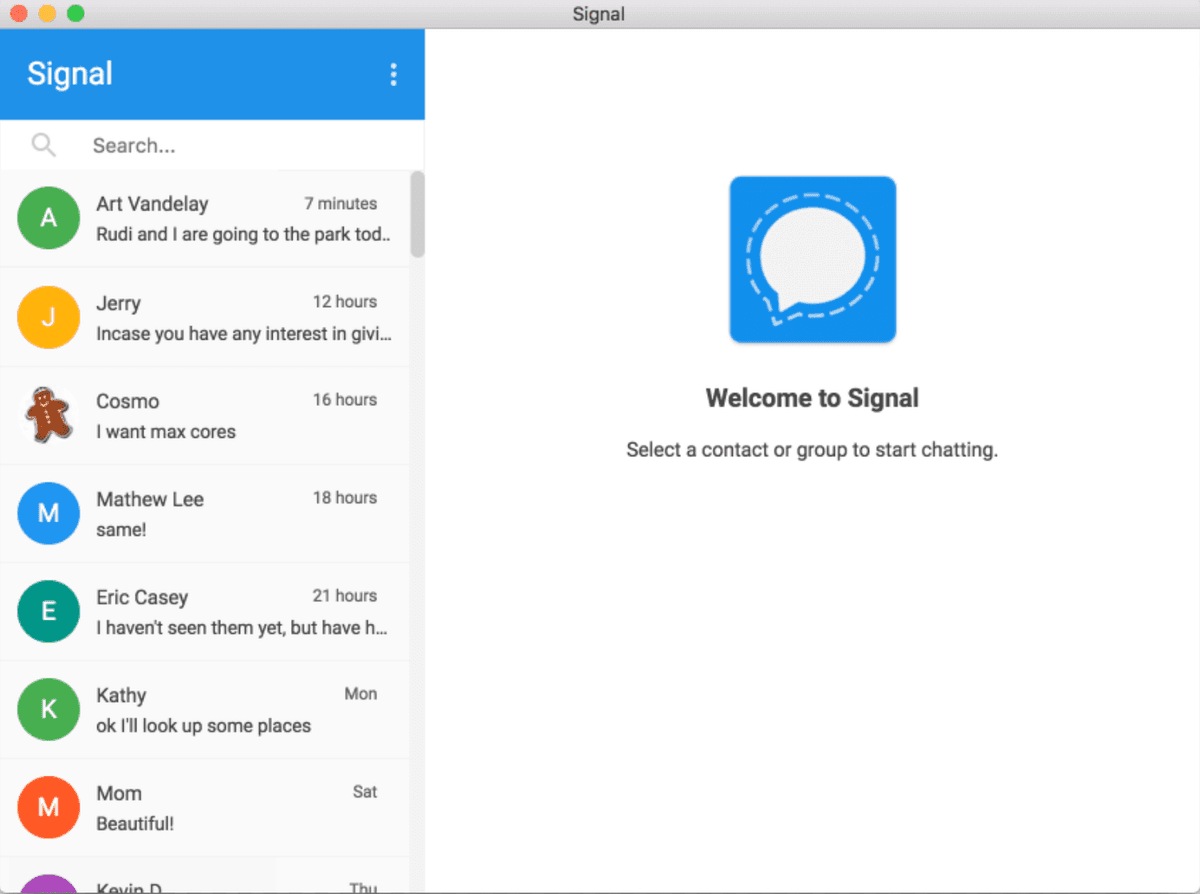Click into the Search input field
The width and height of the screenshot is (1200, 894).
coord(240,145)
